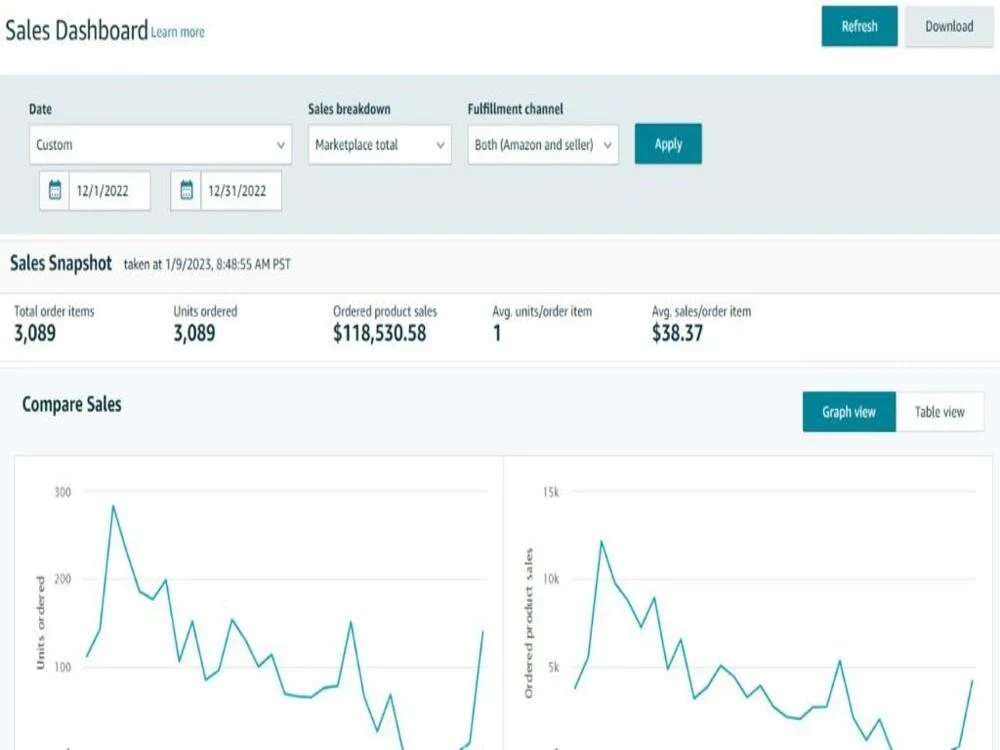Image resolution: width=1000 pixels, height=750 pixels.
Task: Switch to Graph view
Action: coord(849,412)
